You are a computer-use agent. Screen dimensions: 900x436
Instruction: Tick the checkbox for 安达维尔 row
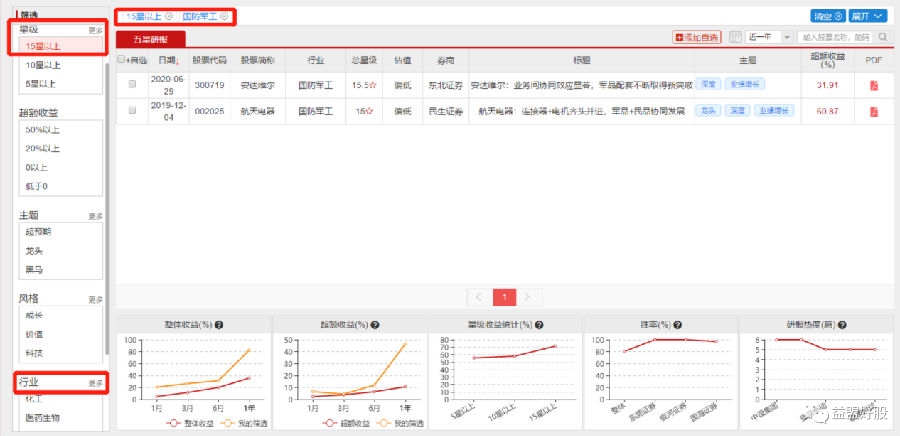tap(132, 86)
